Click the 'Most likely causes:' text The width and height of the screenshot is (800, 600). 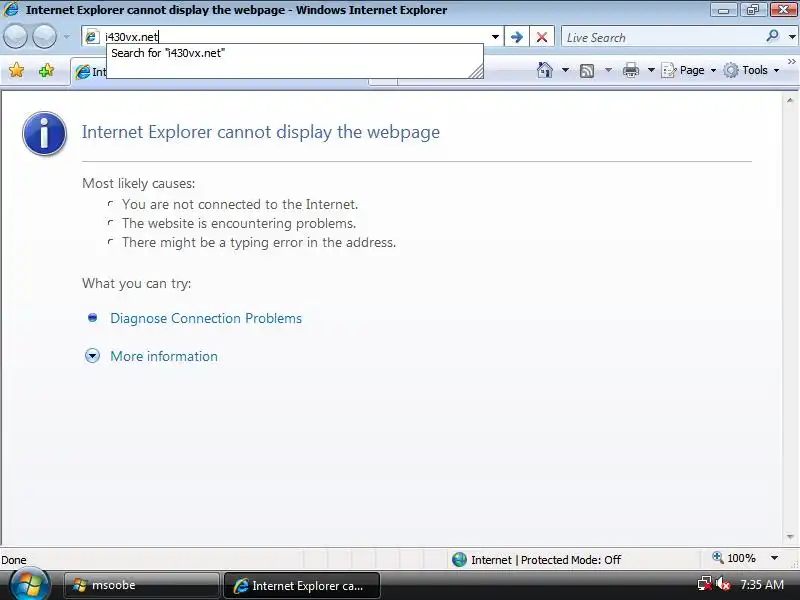139,183
